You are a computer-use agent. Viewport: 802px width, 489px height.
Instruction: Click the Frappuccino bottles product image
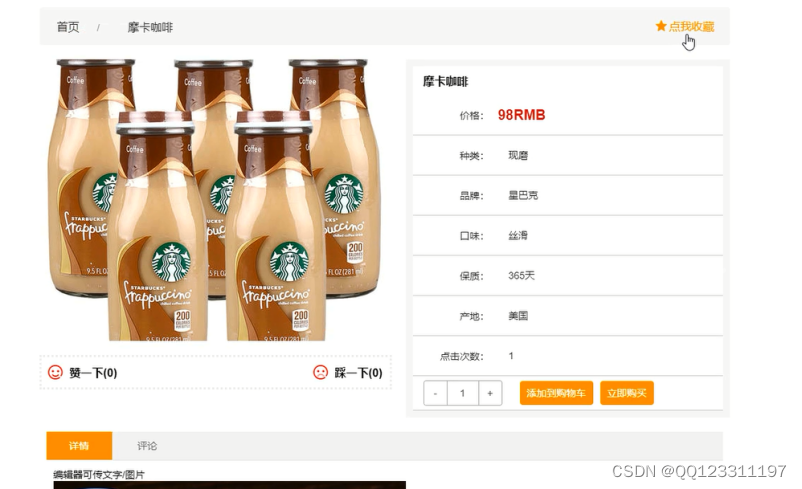pos(214,199)
